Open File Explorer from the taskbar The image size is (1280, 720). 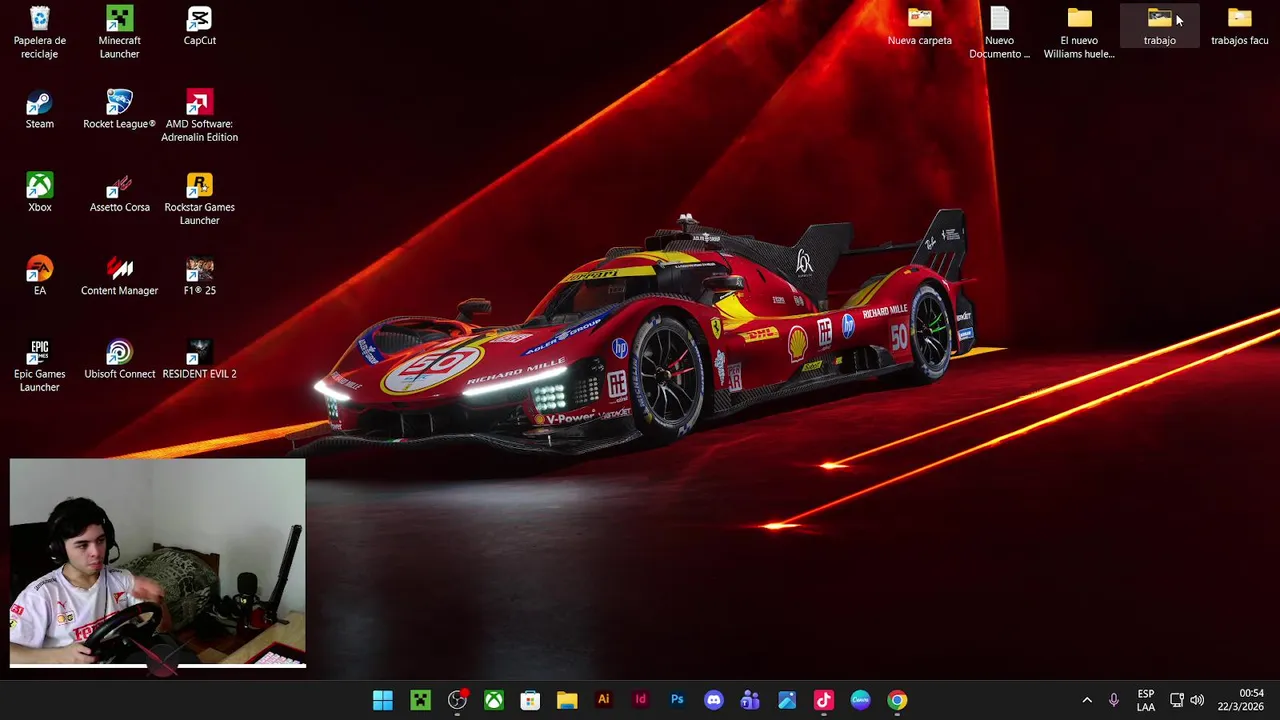[567, 700]
